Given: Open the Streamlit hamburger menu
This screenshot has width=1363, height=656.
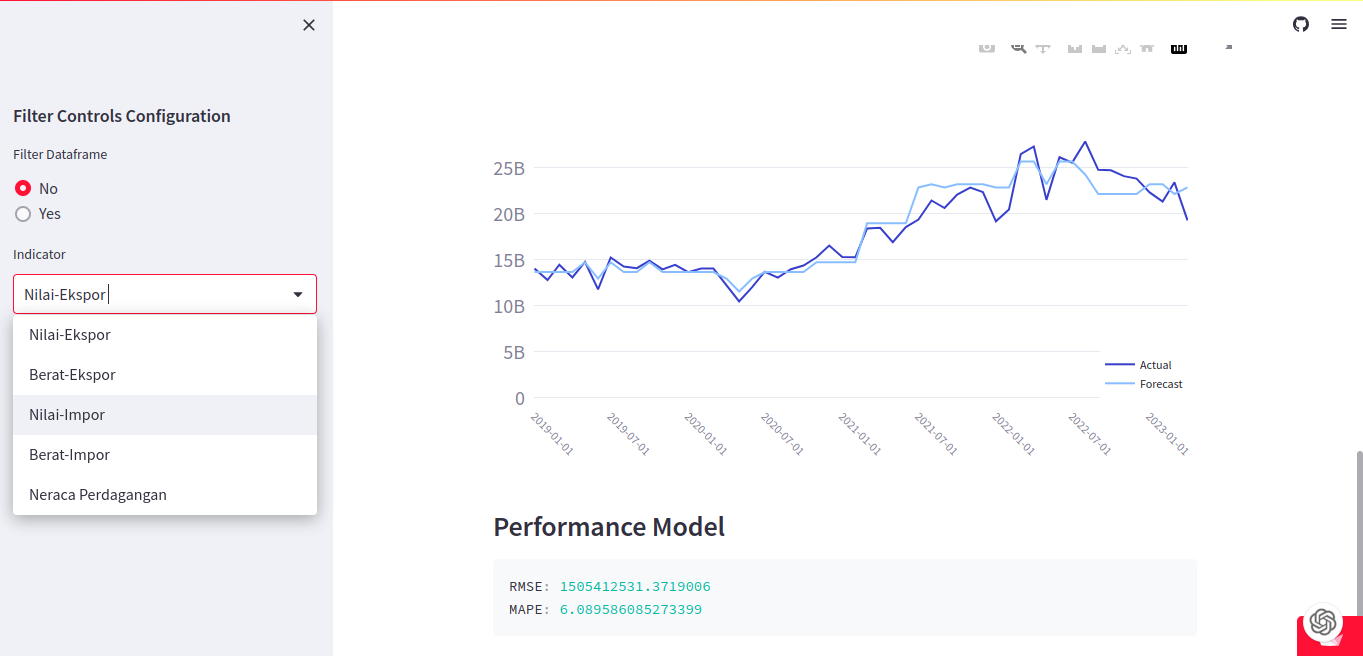Looking at the screenshot, I should (x=1338, y=24).
